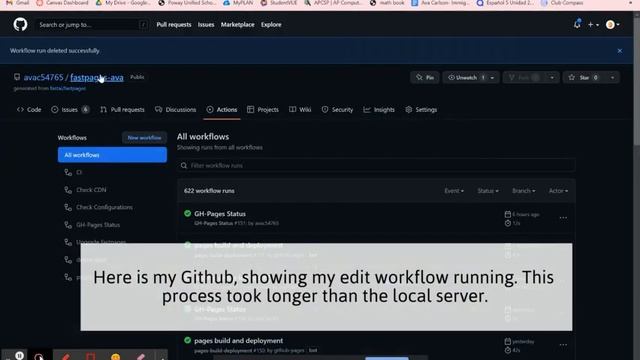The image size is (640, 360).
Task: Switch to the repository Pull requests tab
Action: [x=122, y=109]
